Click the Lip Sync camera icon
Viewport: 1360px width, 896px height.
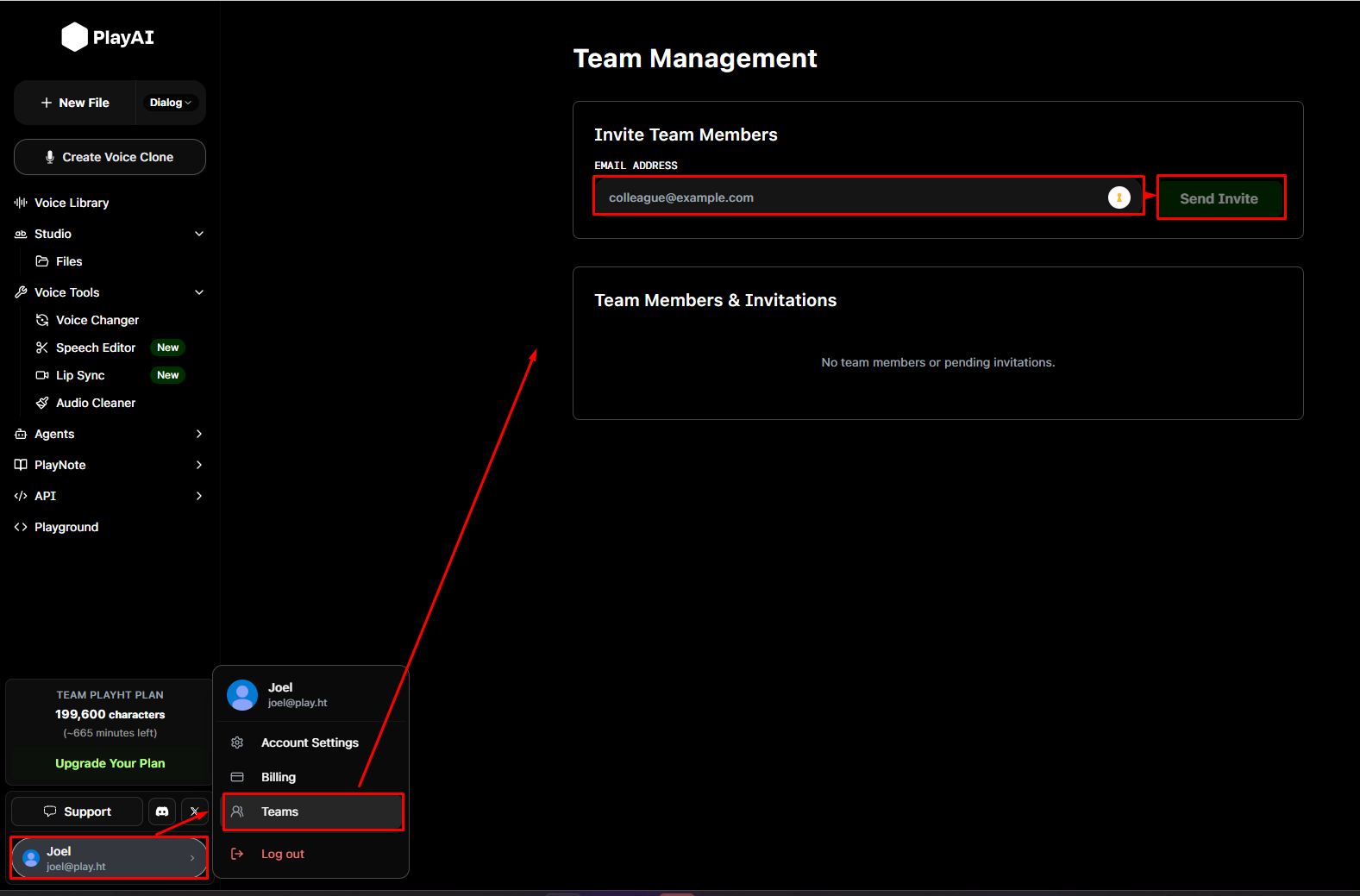coord(41,375)
